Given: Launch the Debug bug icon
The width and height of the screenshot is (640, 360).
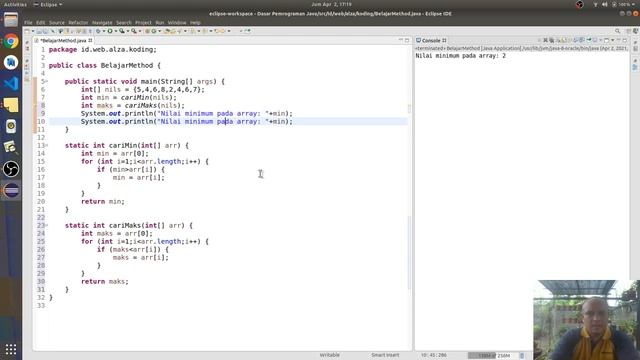Looking at the screenshot, I should (98, 31).
